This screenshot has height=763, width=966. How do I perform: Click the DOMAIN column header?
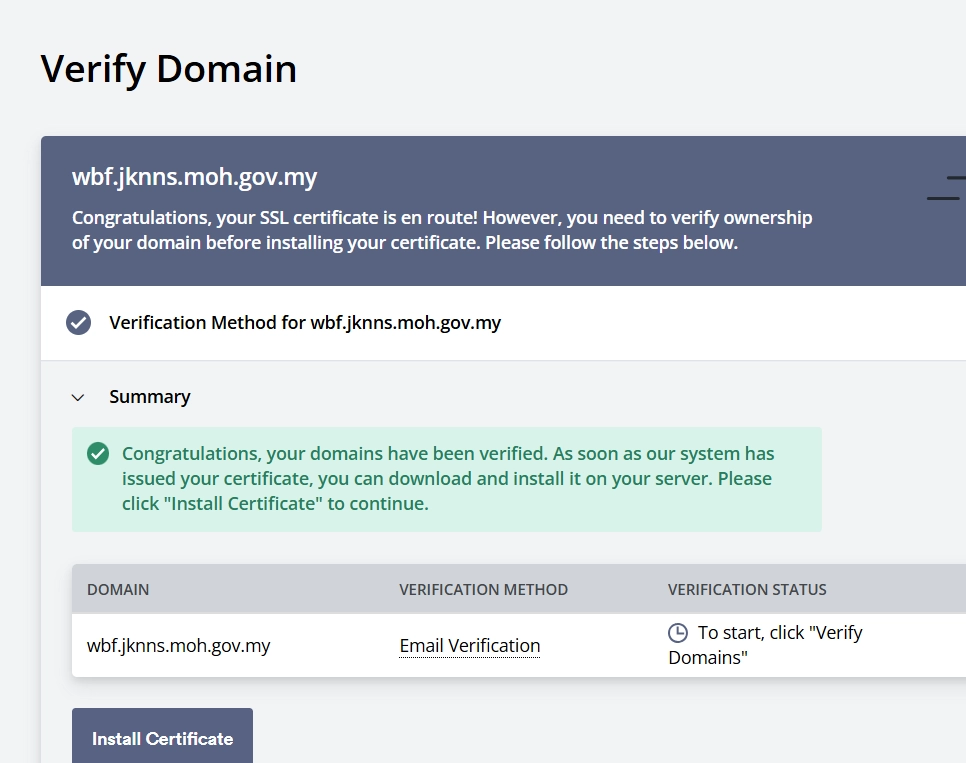click(x=118, y=590)
